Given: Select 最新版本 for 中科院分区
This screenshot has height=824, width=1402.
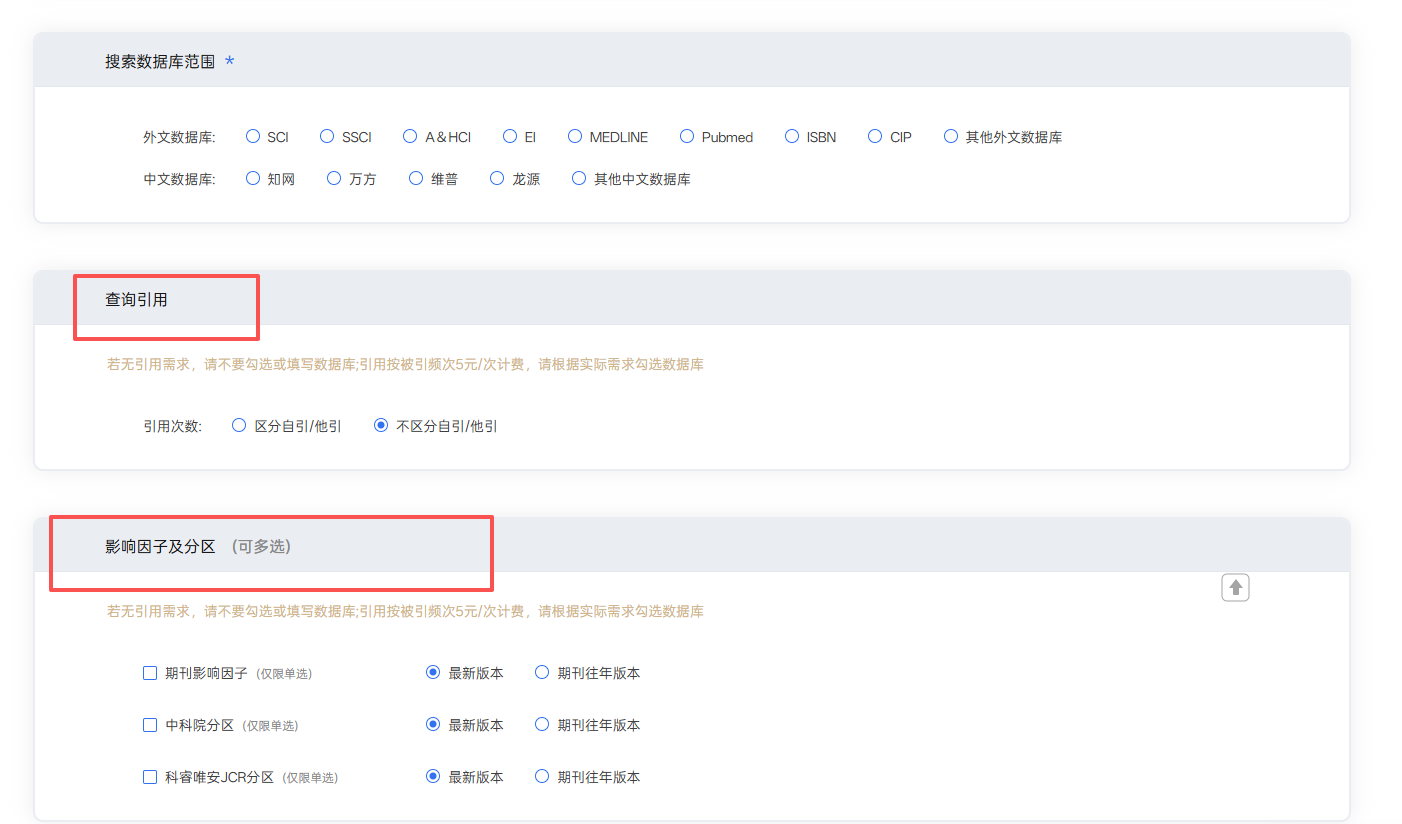Looking at the screenshot, I should pos(433,724).
